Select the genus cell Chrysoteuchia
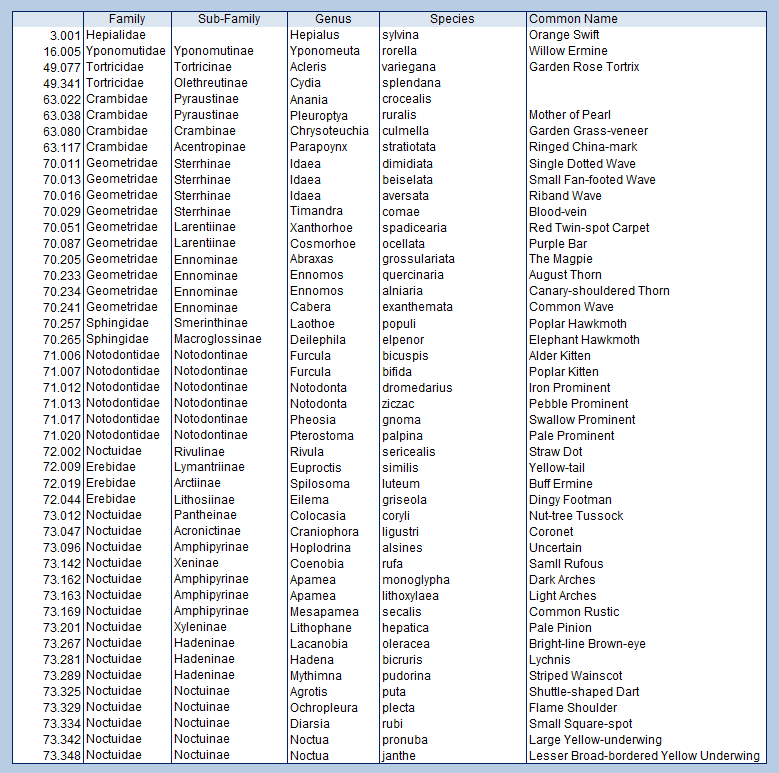This screenshot has height=773, width=779. point(329,131)
